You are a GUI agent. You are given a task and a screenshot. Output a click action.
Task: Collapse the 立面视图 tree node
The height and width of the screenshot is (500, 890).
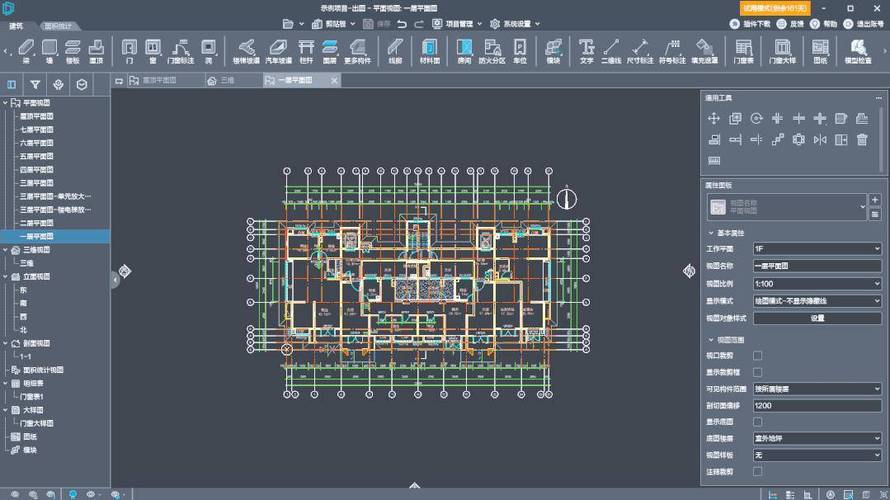pos(5,276)
